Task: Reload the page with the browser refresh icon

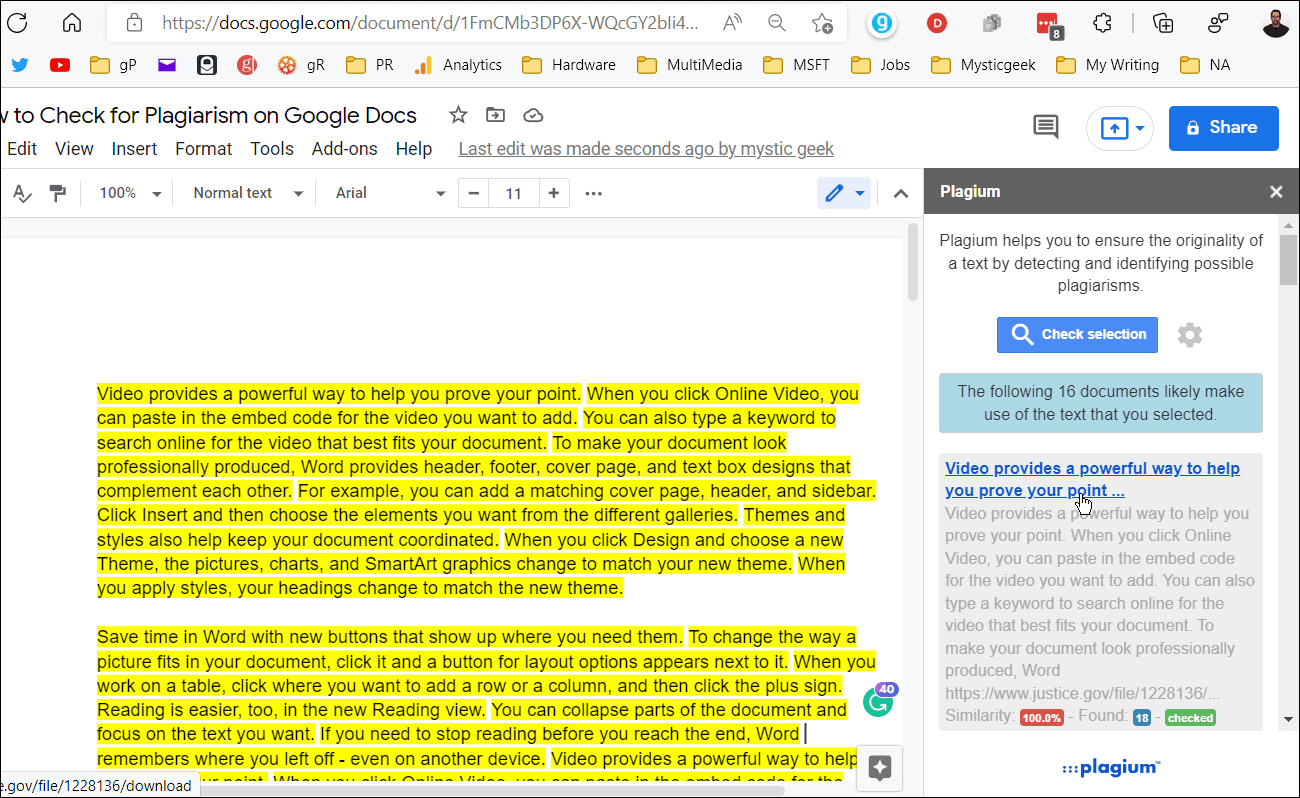Action: point(17,23)
